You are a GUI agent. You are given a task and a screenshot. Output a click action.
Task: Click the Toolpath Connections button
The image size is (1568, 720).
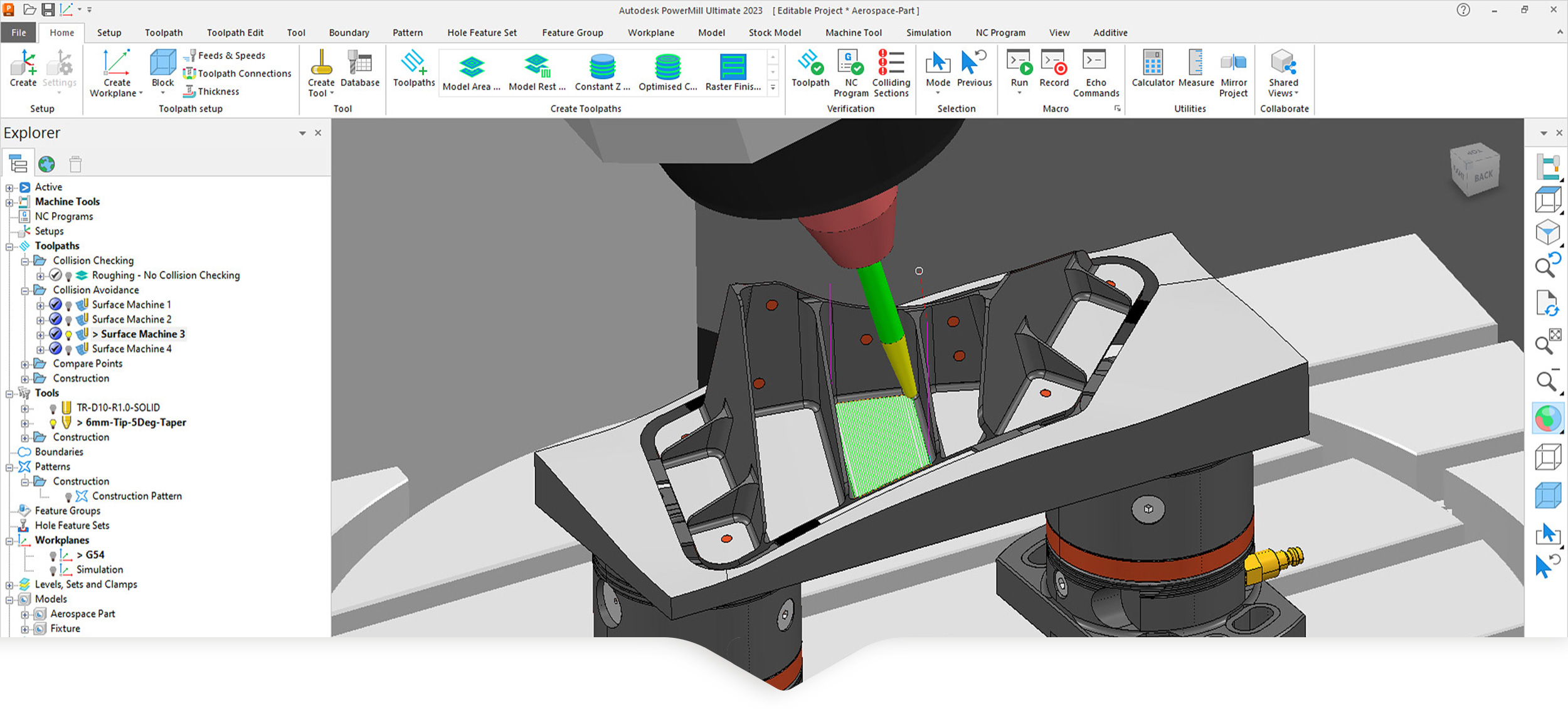click(x=238, y=73)
